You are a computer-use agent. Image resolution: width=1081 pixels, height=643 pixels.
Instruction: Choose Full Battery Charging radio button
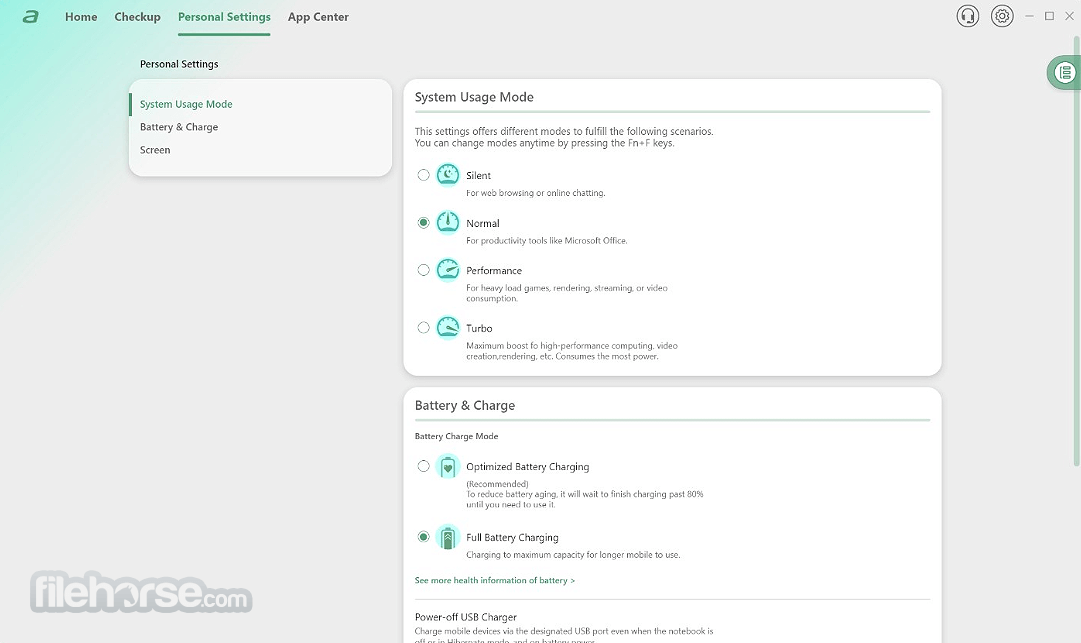tap(423, 536)
